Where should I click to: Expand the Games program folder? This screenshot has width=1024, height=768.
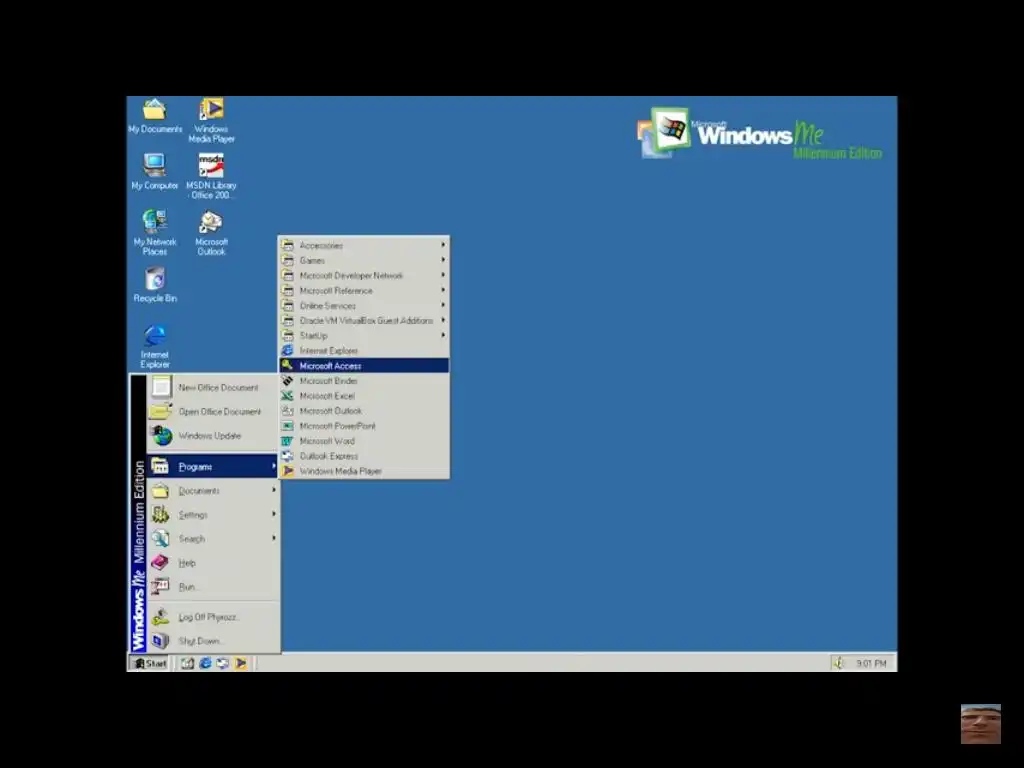364,261
